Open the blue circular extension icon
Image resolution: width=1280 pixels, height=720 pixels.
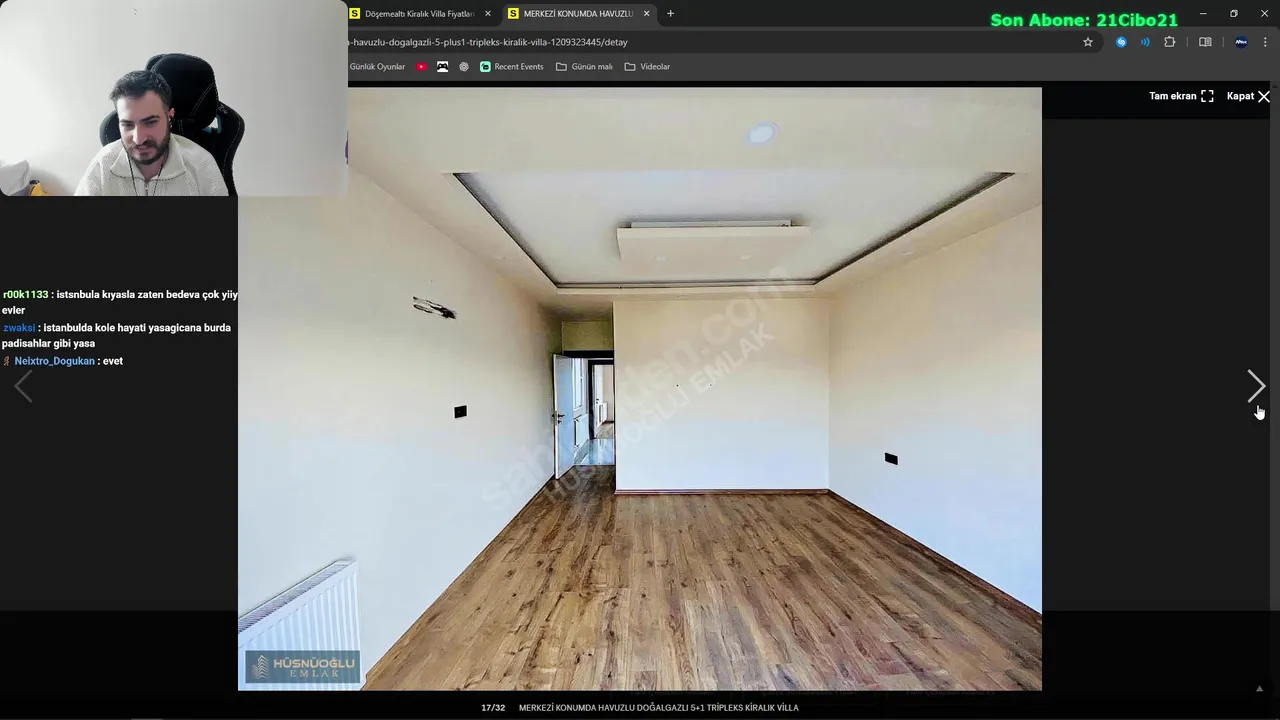point(1121,42)
